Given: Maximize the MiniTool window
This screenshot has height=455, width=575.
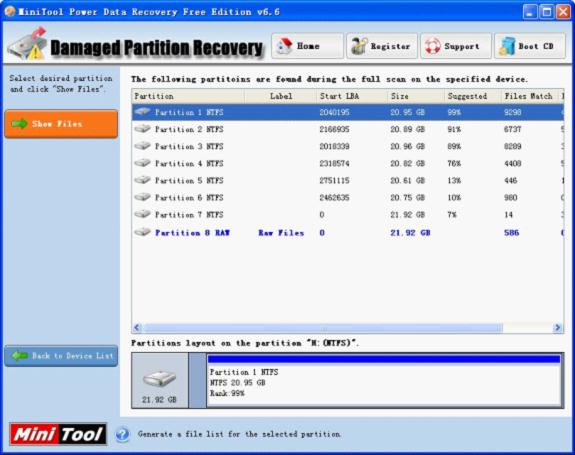Looking at the screenshot, I should [546, 12].
